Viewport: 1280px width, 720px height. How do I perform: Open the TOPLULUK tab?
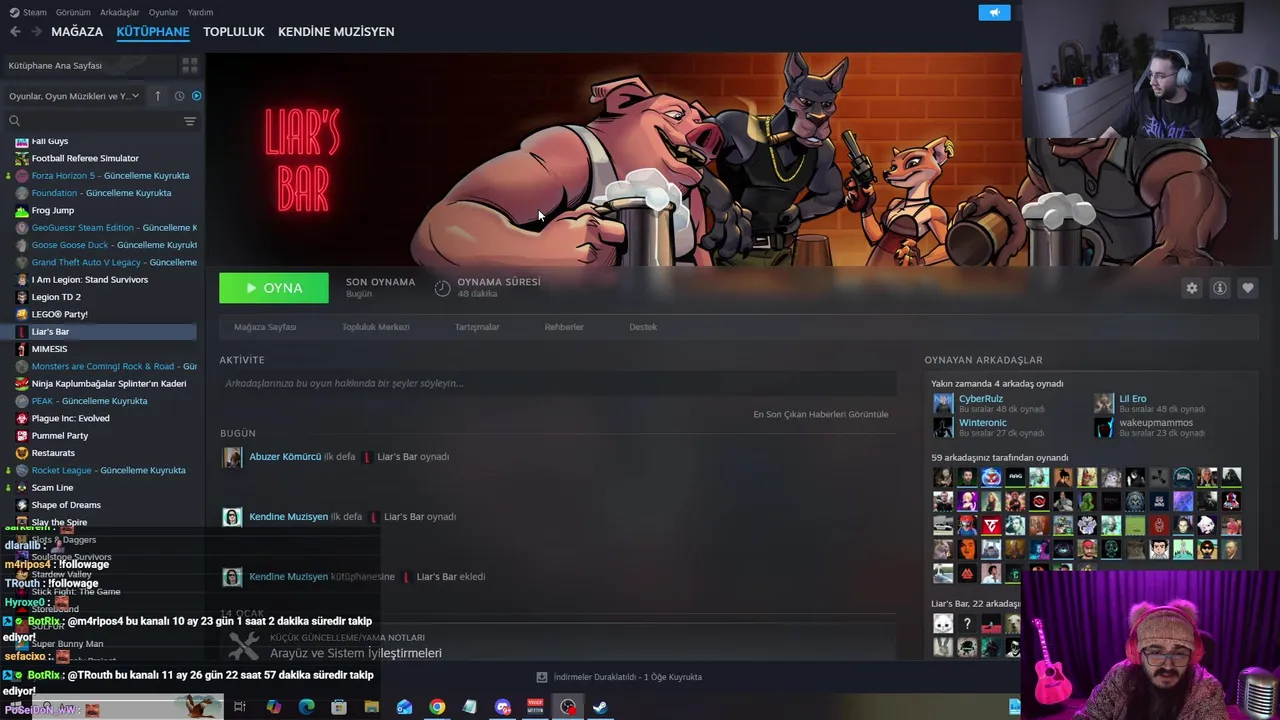(x=234, y=32)
